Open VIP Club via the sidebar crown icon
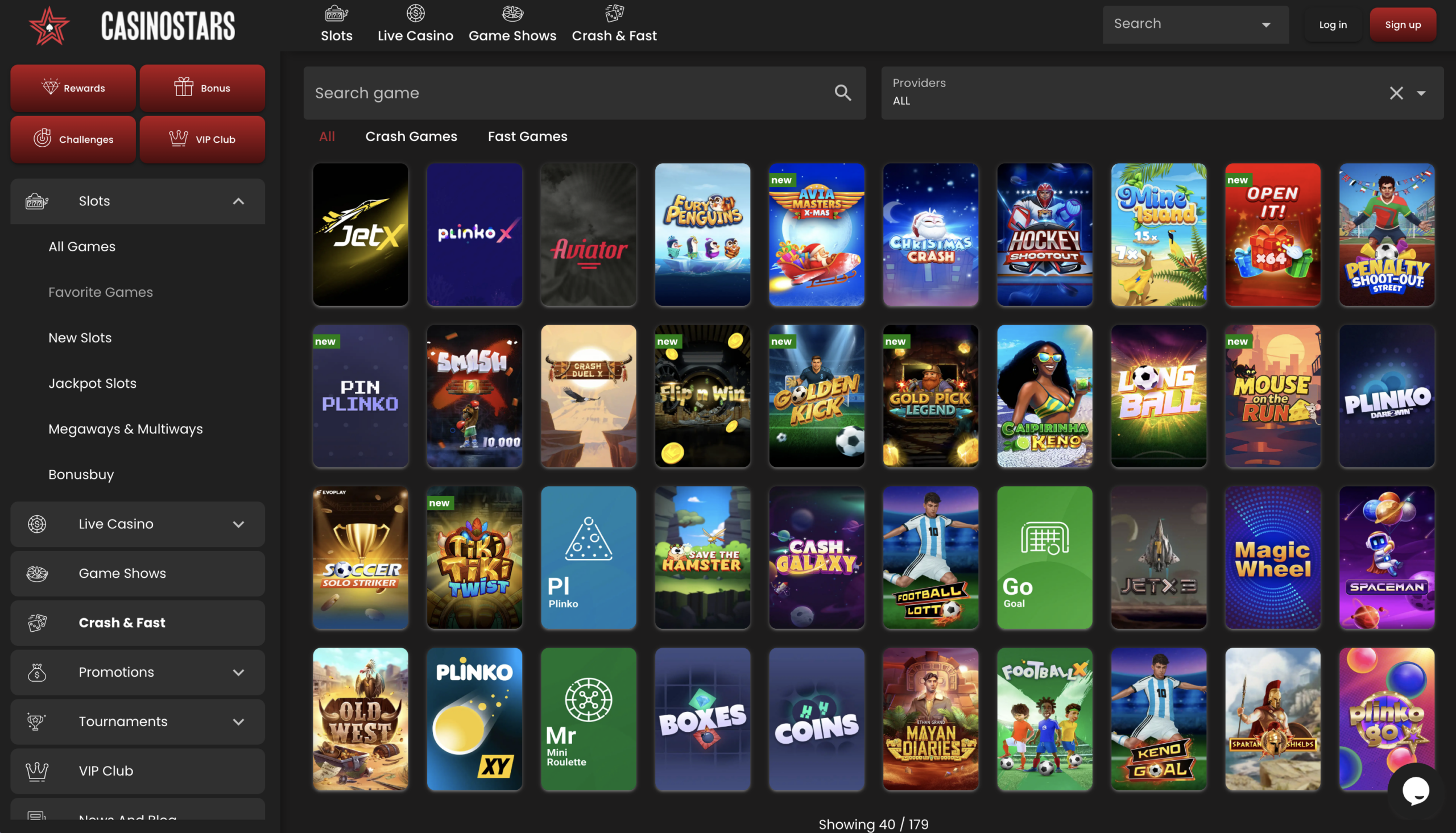The image size is (1456, 833). coord(36,771)
